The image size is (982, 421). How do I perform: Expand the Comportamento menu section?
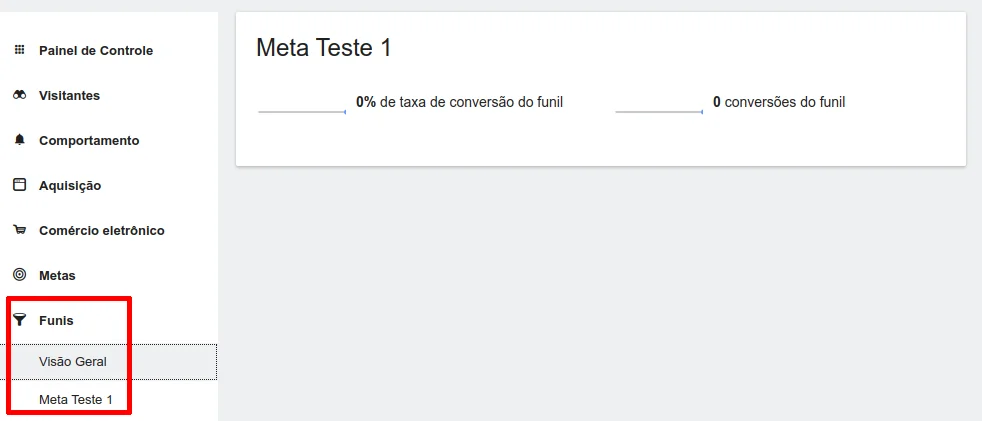[89, 140]
